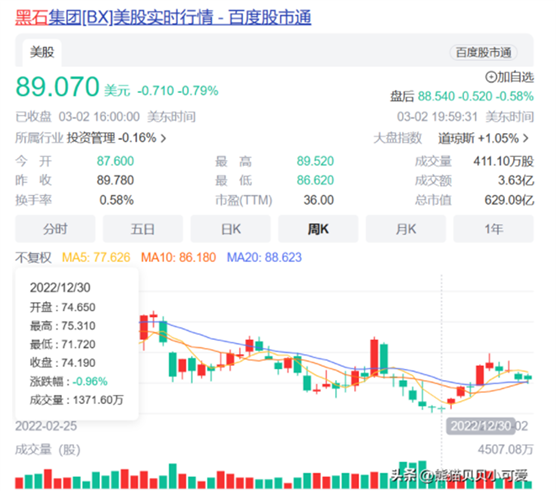Show the 月K candlestick chart
The height and width of the screenshot is (492, 556).
[406, 229]
